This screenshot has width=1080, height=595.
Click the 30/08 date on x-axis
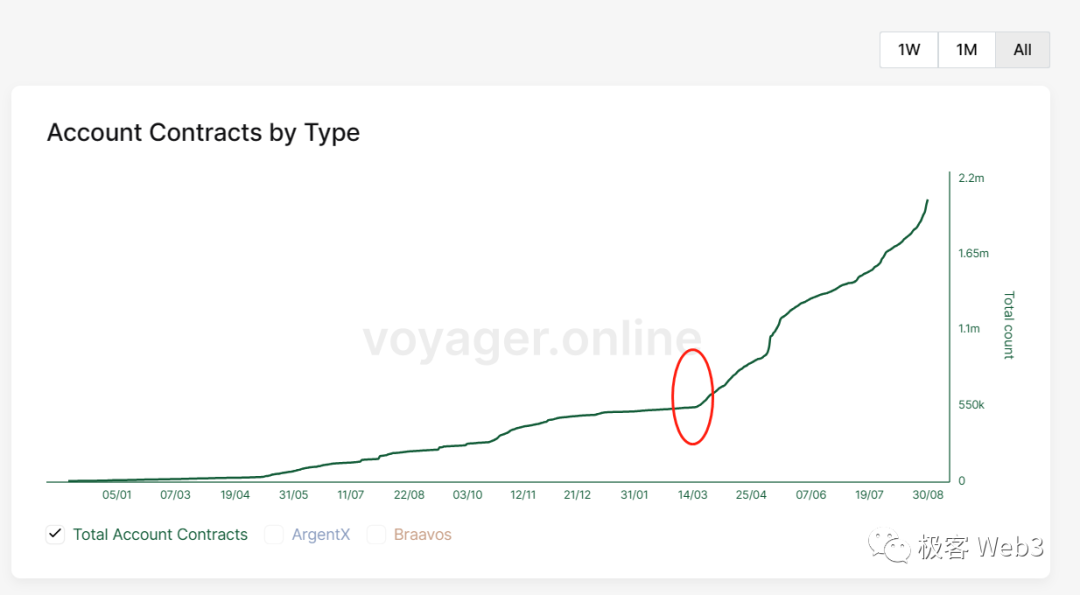coord(928,495)
